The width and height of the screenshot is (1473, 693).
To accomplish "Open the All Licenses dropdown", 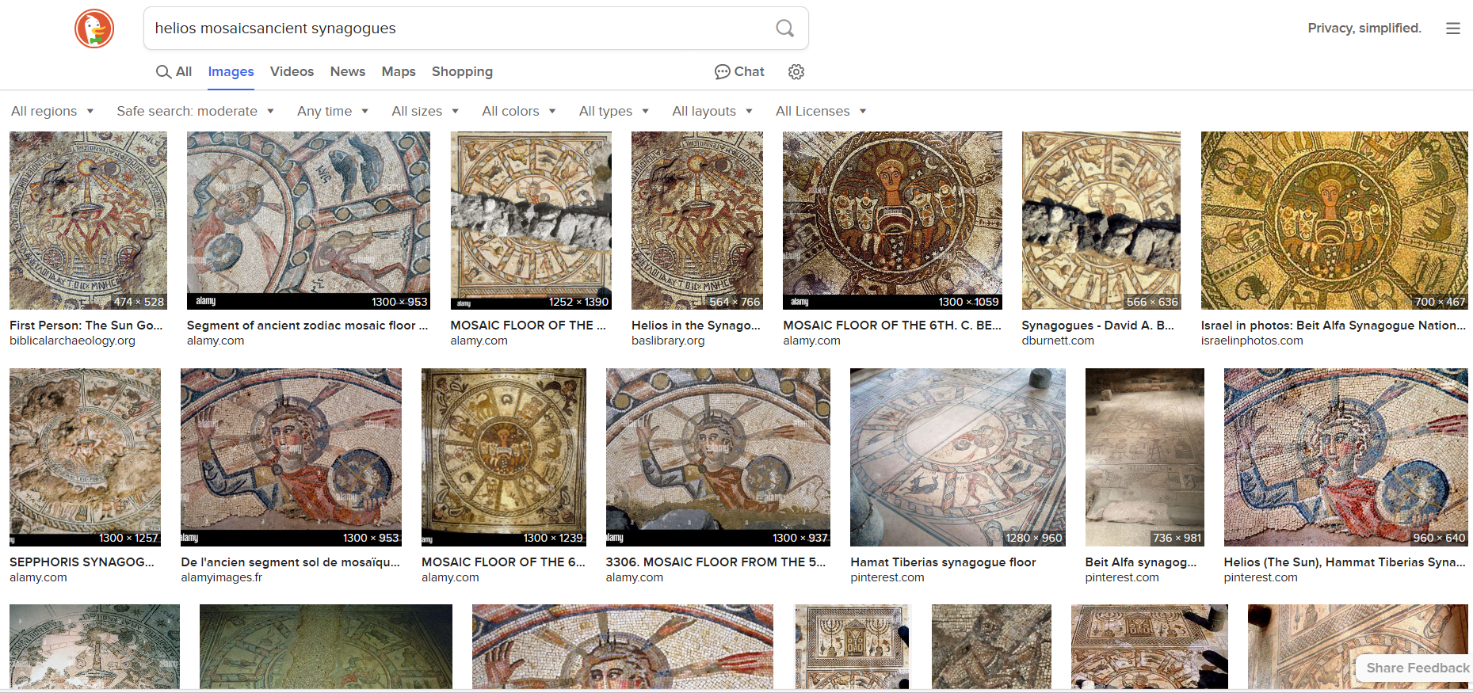I will [821, 111].
